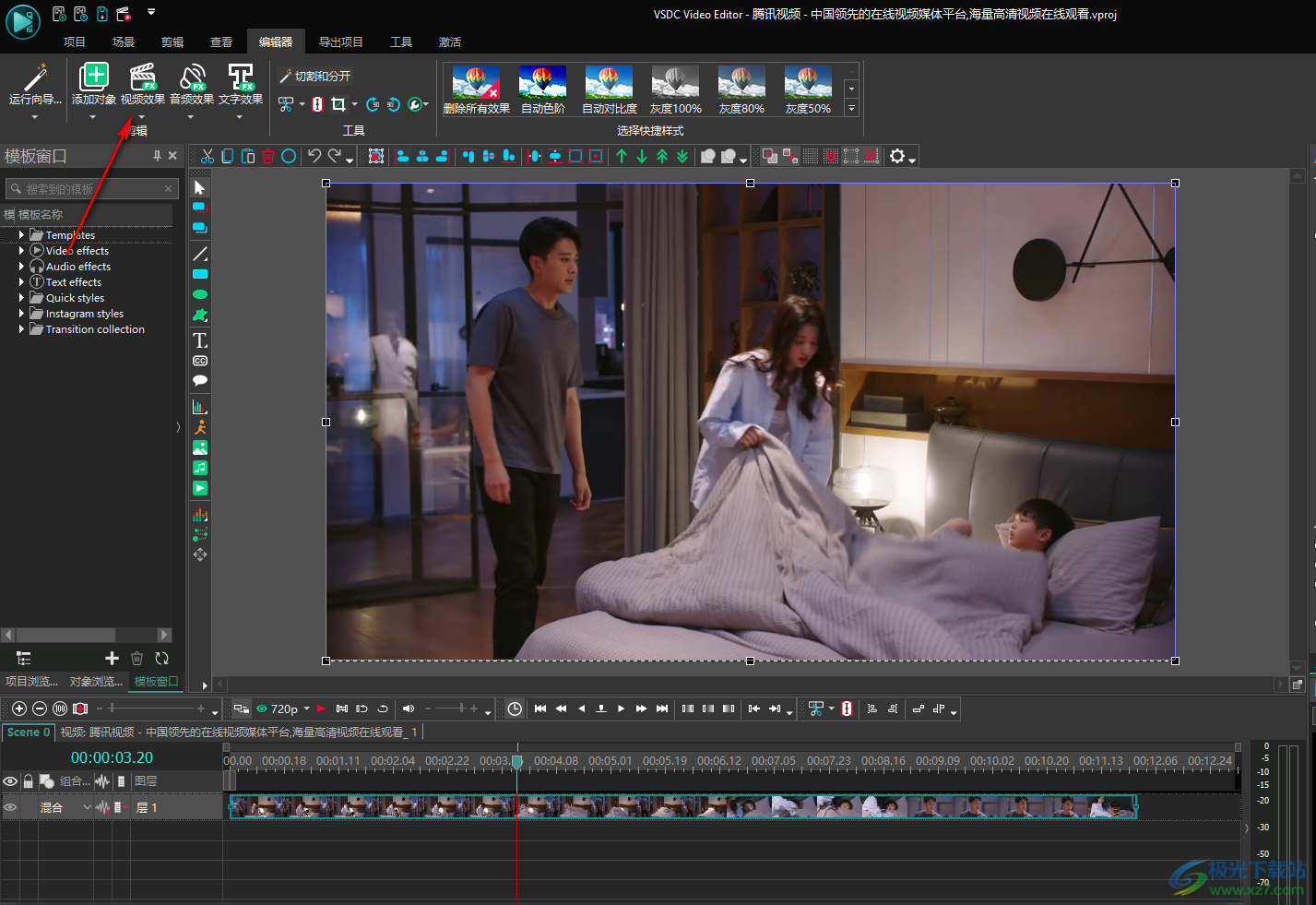This screenshot has width=1316, height=905.
Task: Add an ellipse shape object
Action: 200,294
